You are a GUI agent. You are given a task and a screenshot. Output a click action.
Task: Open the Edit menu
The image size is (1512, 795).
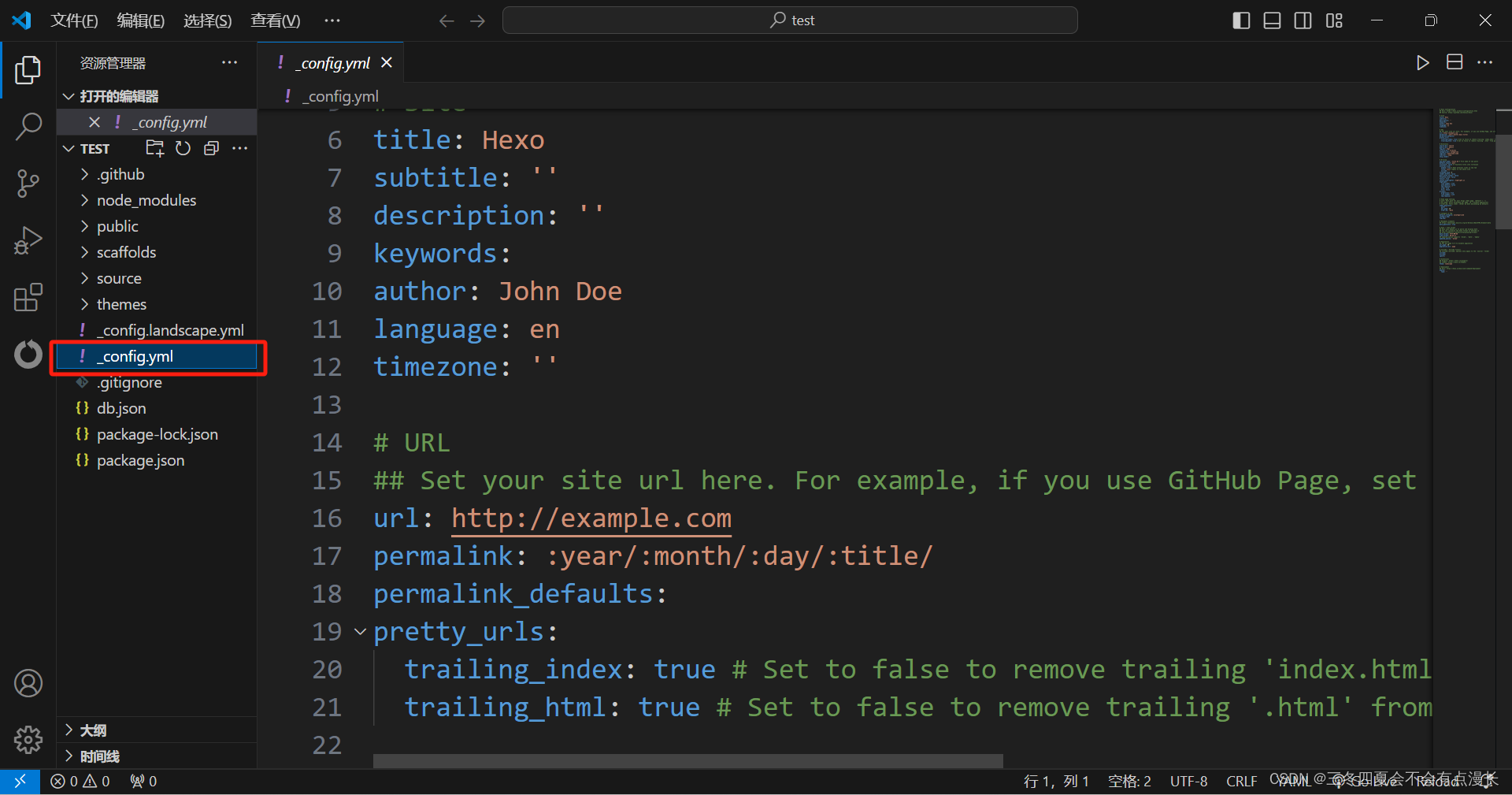141,20
